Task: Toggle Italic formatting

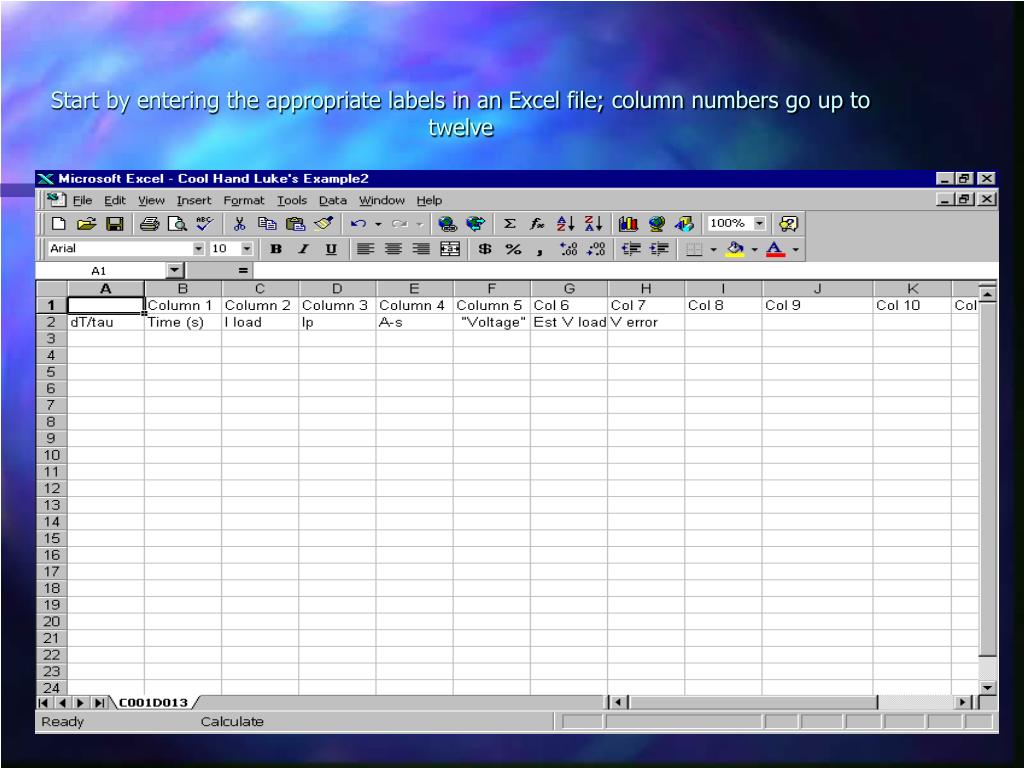Action: (303, 249)
